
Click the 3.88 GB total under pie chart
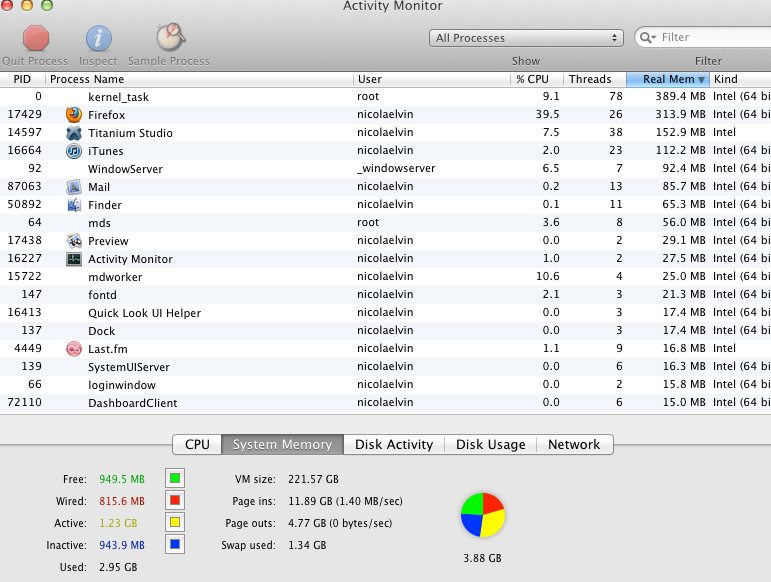(482, 558)
